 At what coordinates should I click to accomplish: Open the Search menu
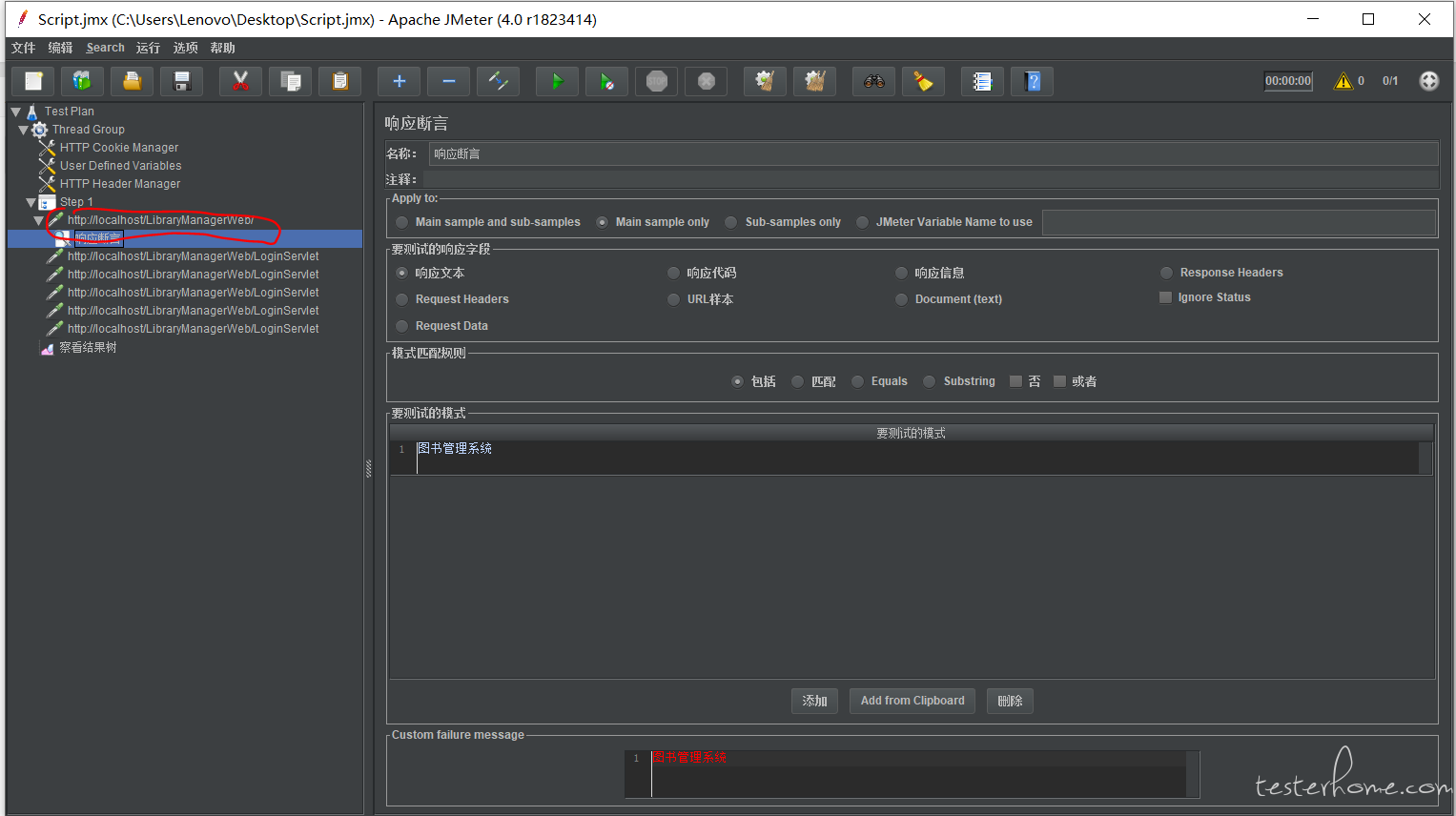[x=105, y=48]
